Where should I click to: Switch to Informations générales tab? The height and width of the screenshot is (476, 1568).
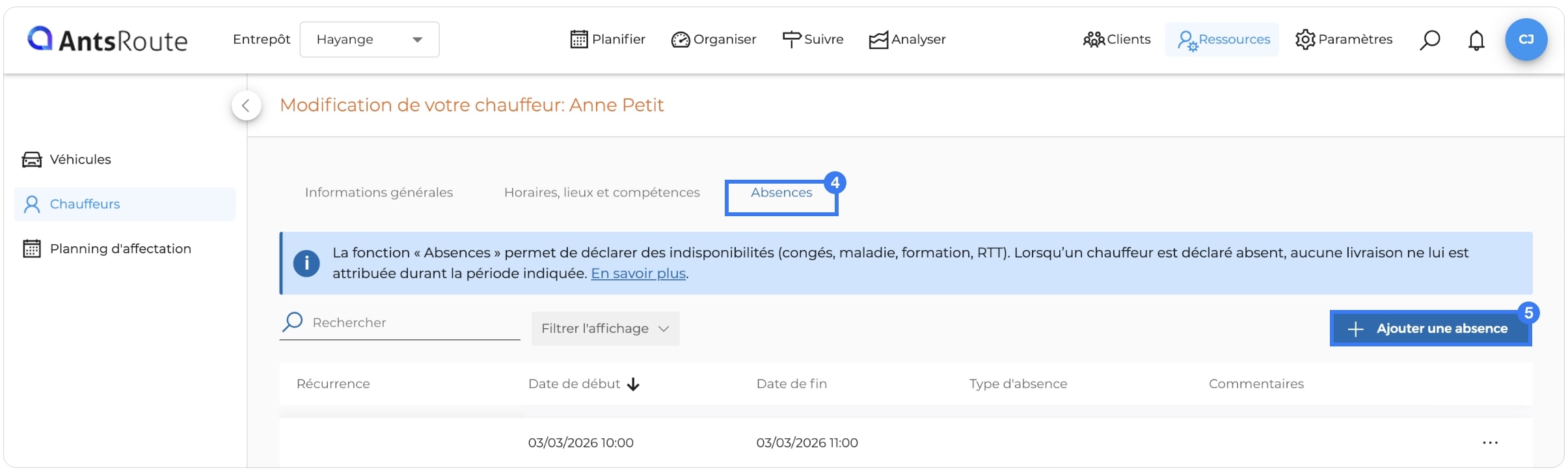(x=379, y=193)
